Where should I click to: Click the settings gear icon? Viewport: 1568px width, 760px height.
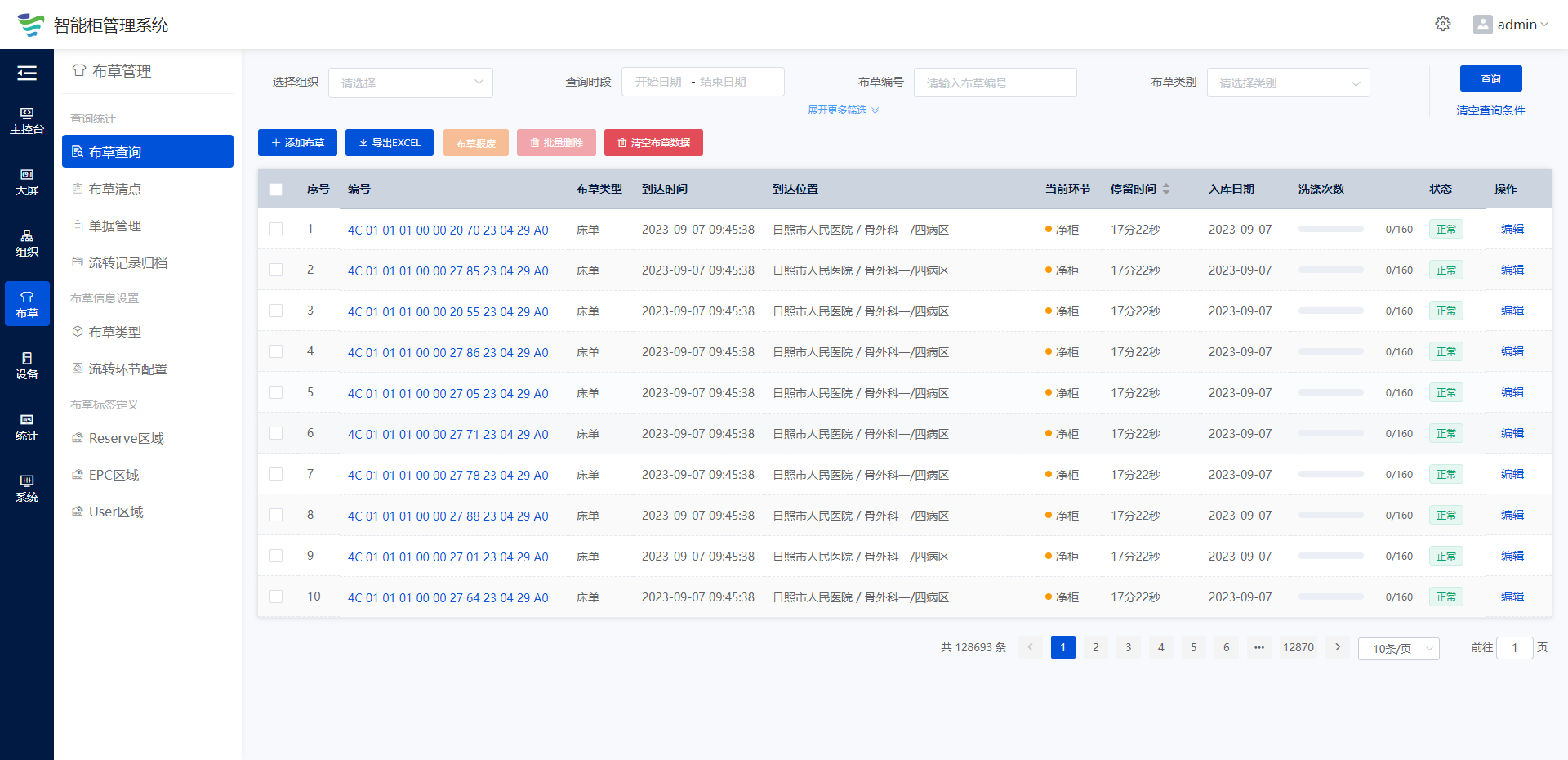pos(1443,24)
